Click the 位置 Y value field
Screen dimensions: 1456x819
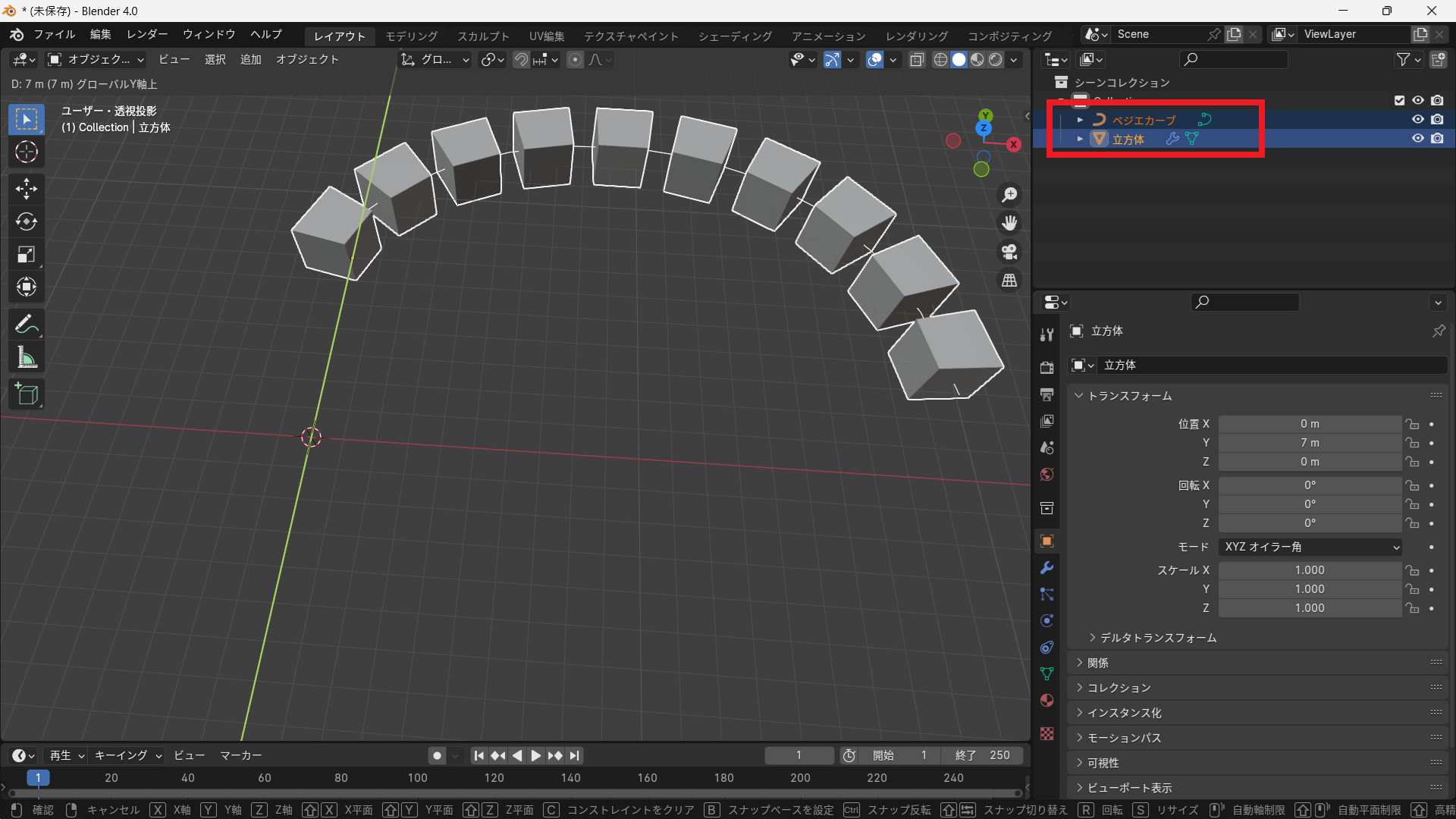tap(1310, 443)
